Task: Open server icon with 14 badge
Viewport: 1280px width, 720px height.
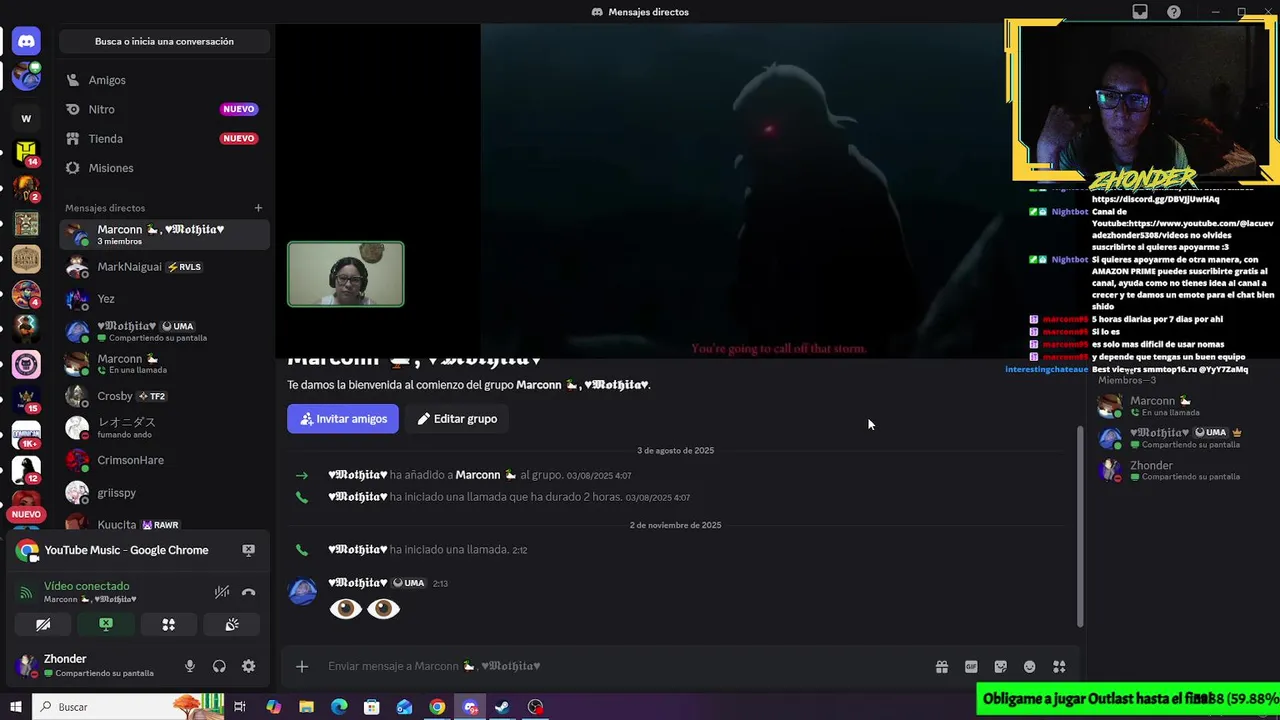Action: click(x=26, y=152)
